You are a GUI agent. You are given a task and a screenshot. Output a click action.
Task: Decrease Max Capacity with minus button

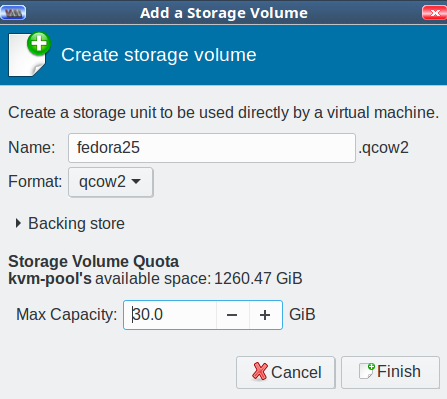pos(232,315)
